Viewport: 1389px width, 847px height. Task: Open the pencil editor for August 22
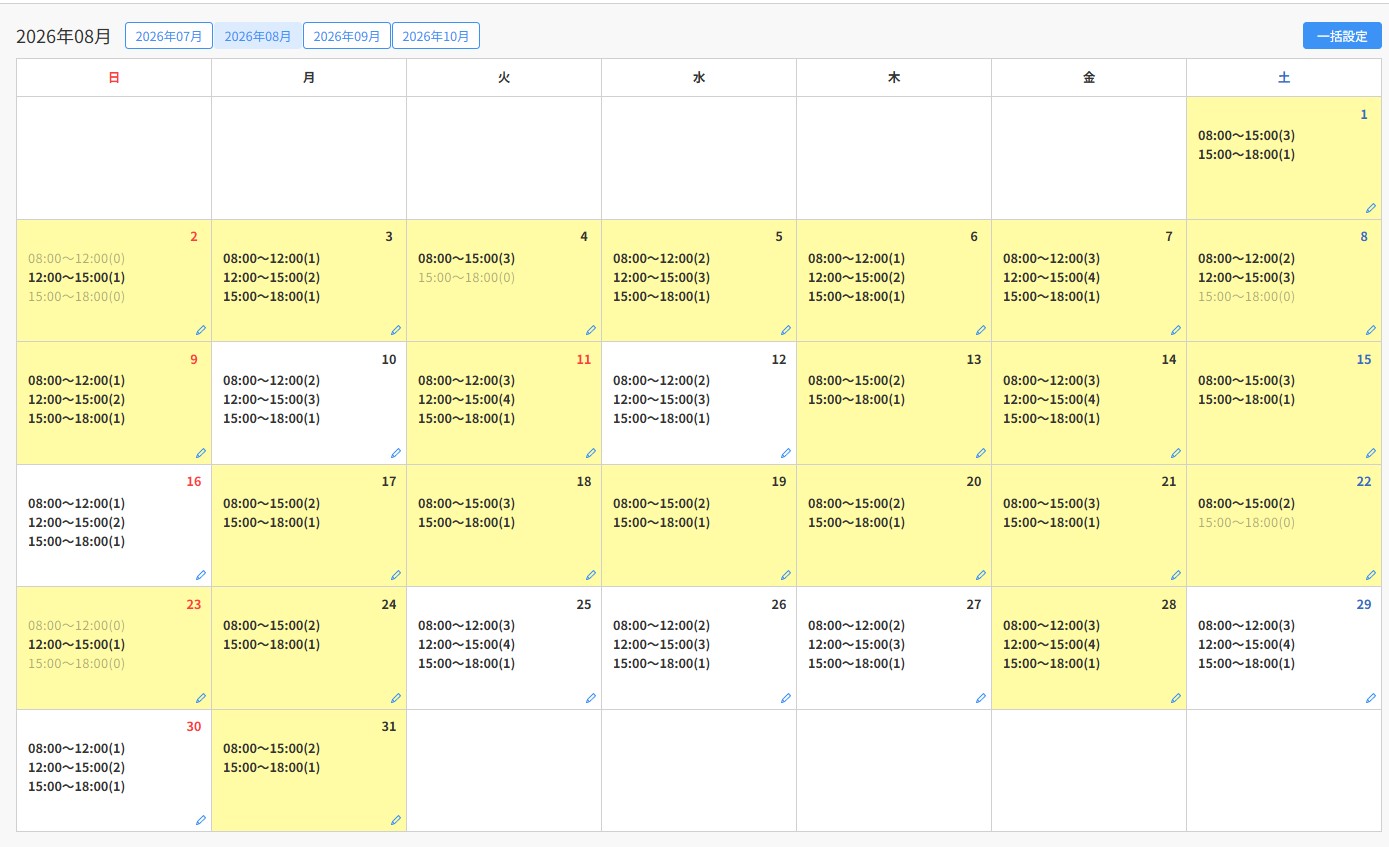pyautogui.click(x=1371, y=575)
